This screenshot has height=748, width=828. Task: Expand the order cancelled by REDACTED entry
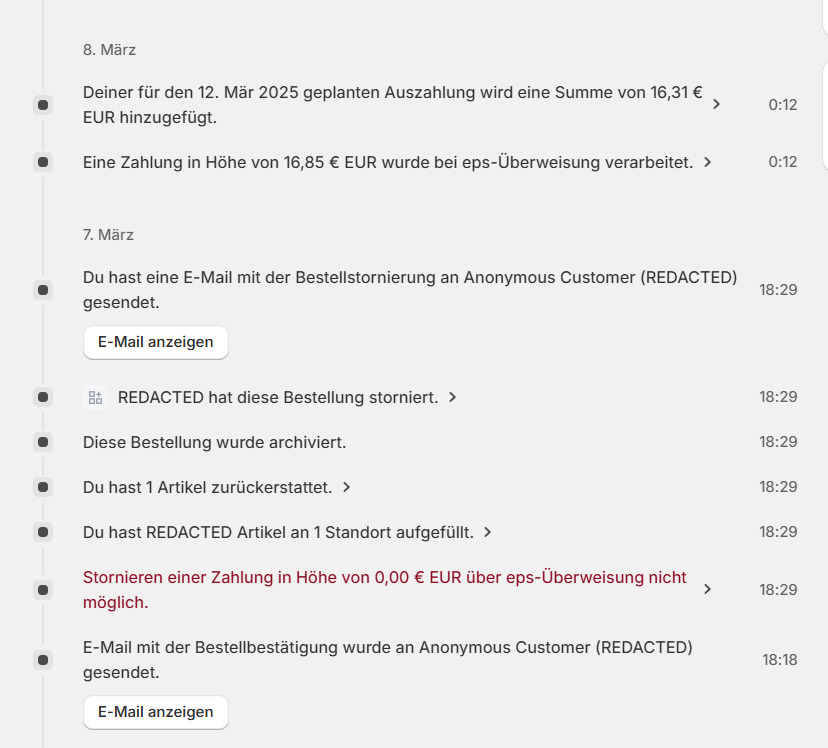[x=453, y=397]
